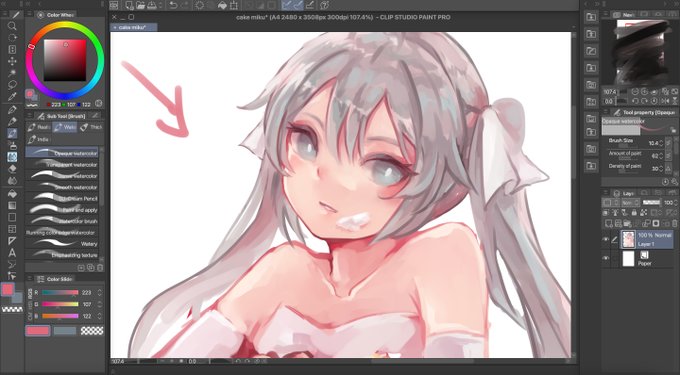Click Undo in the command bar

pos(173,5)
